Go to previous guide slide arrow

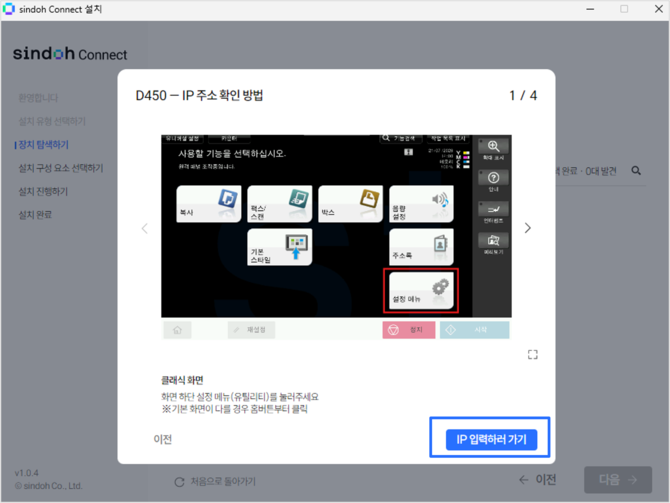coord(144,228)
